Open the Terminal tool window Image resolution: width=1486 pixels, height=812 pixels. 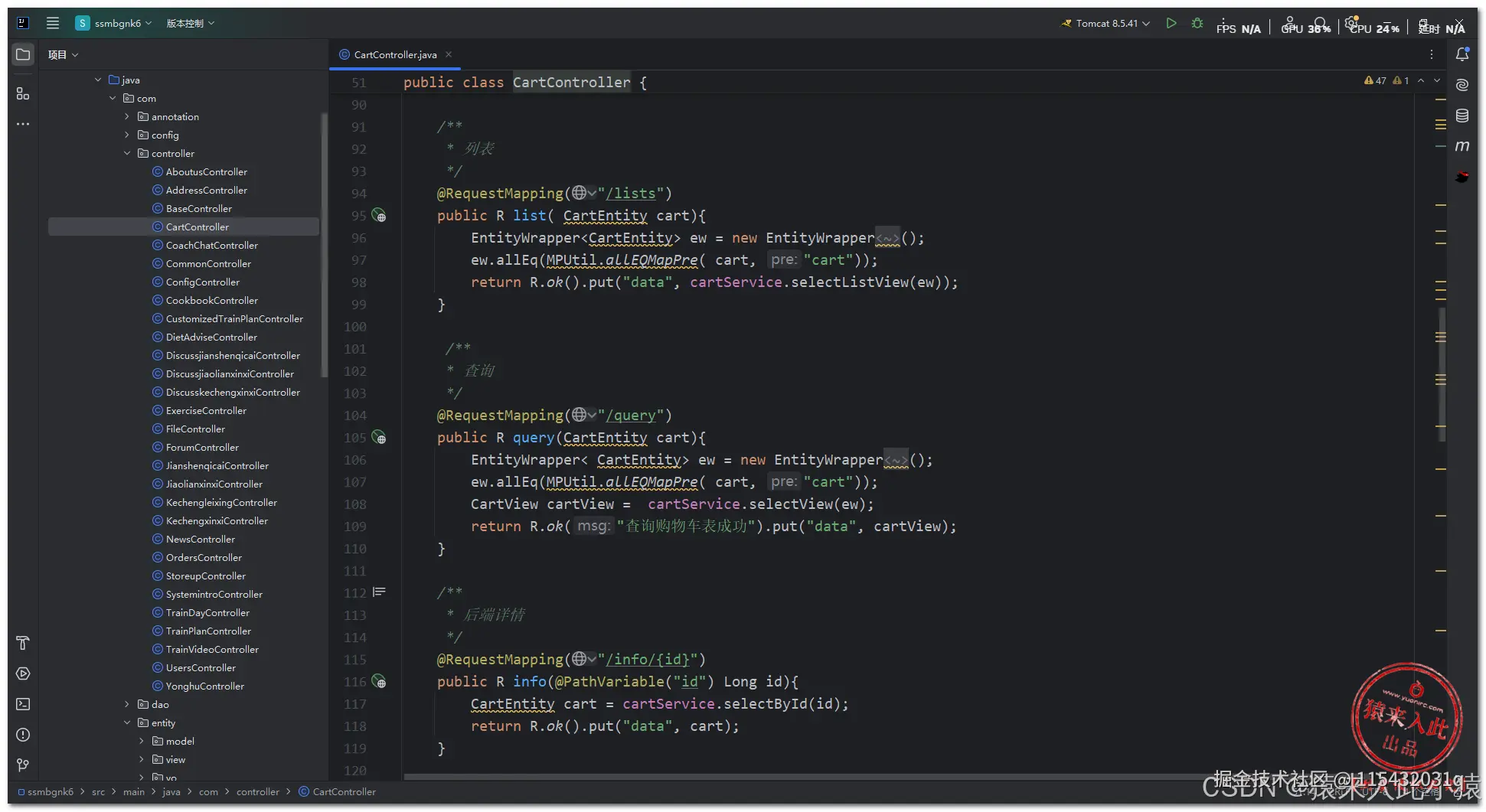23,704
